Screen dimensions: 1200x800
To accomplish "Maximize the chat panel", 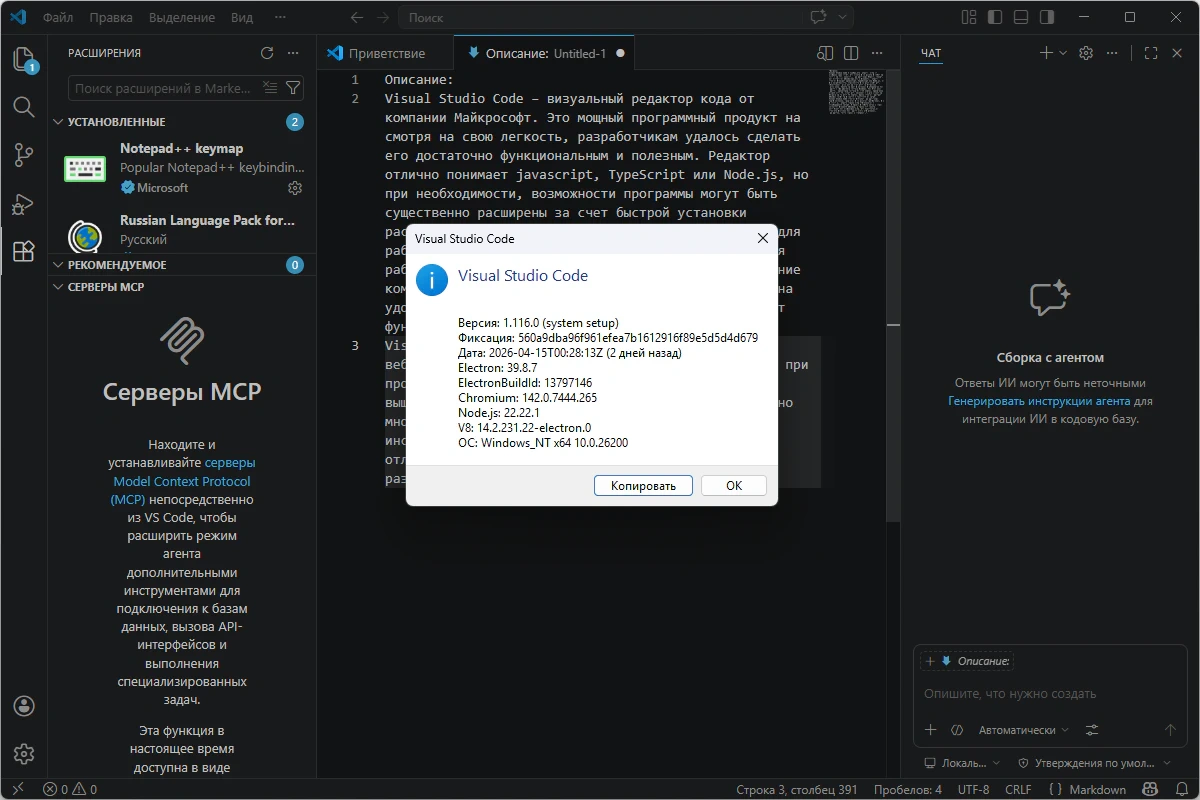I will pos(1151,53).
